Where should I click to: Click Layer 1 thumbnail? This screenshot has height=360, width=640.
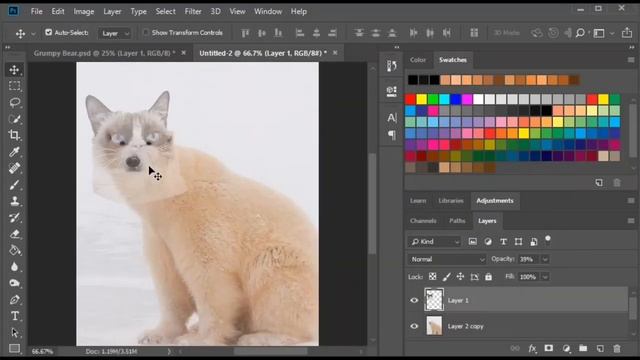[x=434, y=300]
